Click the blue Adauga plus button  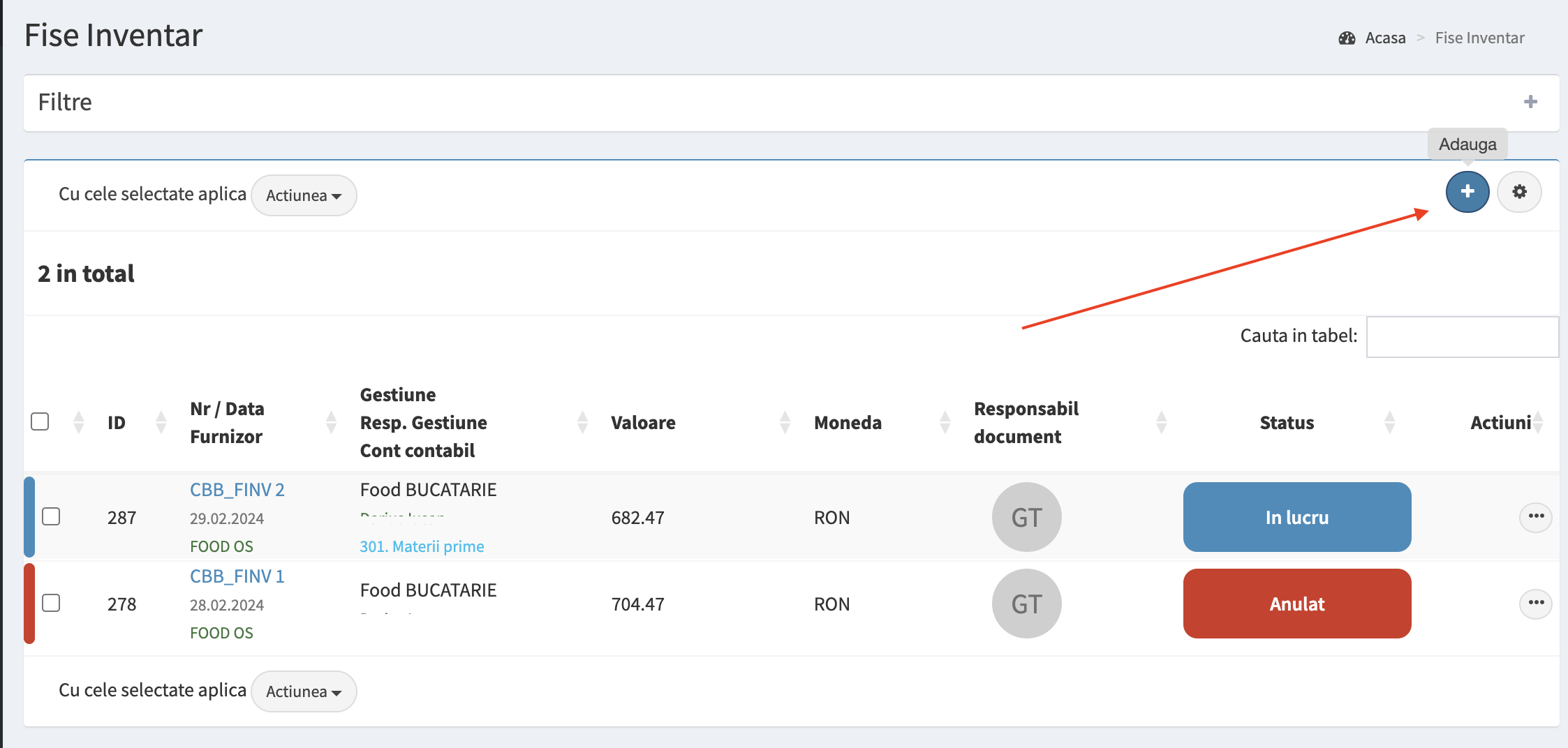click(x=1467, y=192)
